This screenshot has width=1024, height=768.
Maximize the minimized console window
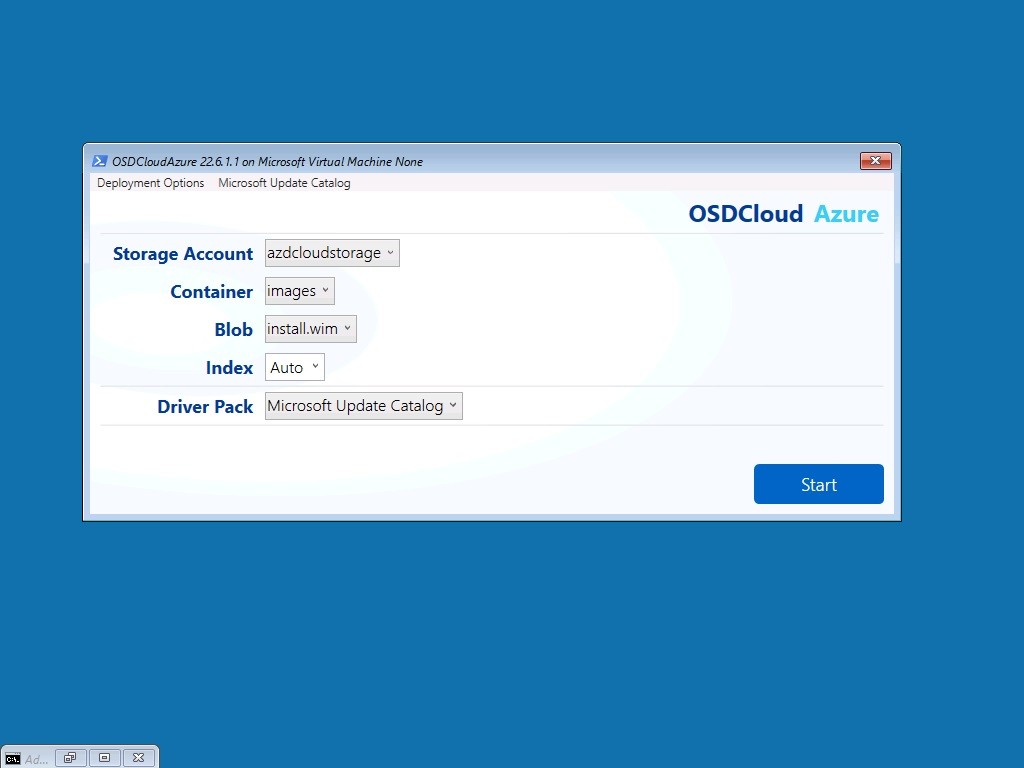coord(104,758)
